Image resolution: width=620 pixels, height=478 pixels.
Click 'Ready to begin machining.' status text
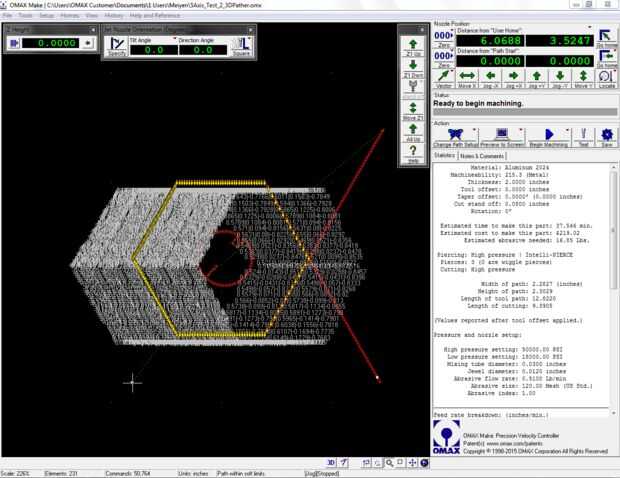478,103
